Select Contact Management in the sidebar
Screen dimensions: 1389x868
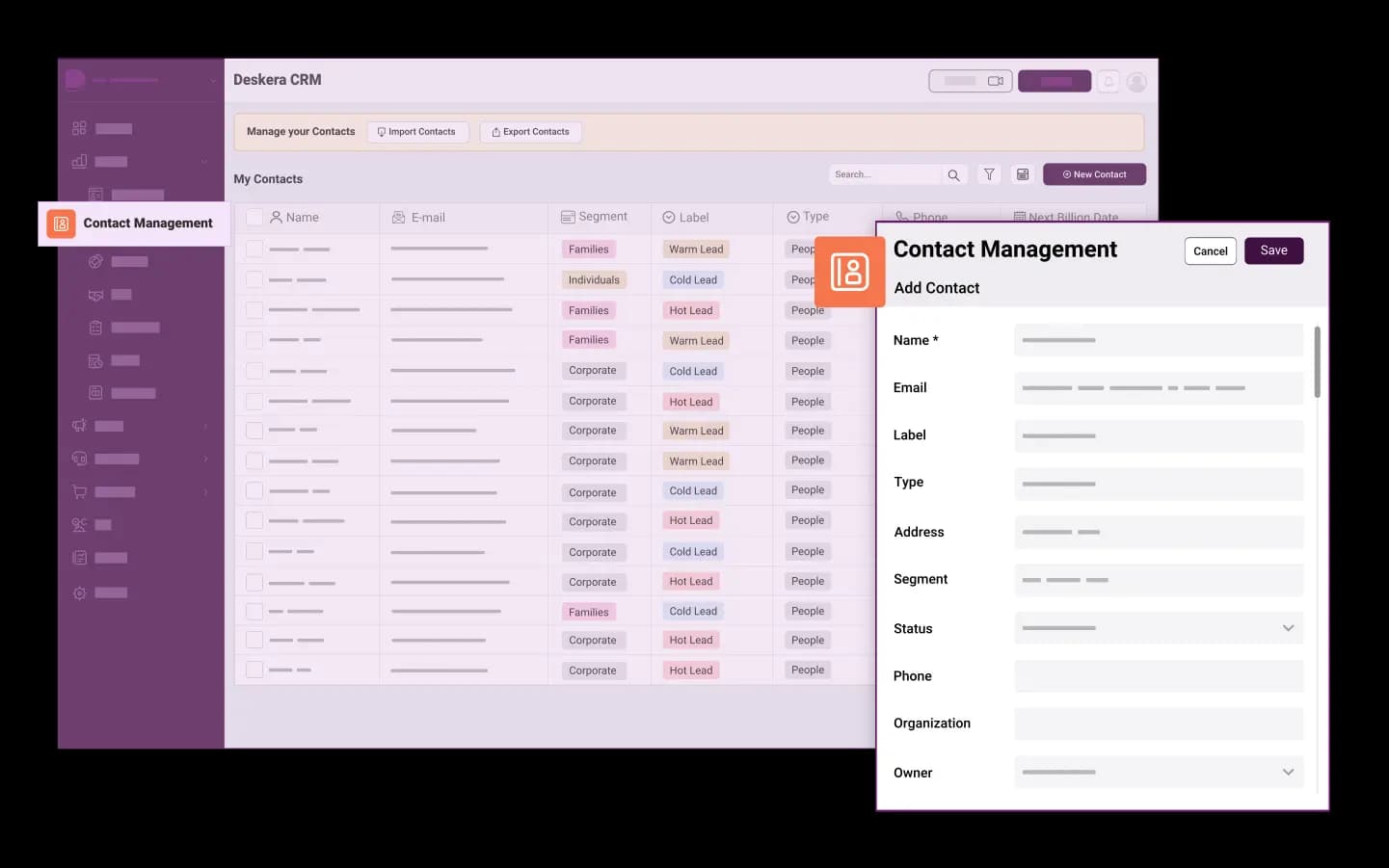(147, 224)
